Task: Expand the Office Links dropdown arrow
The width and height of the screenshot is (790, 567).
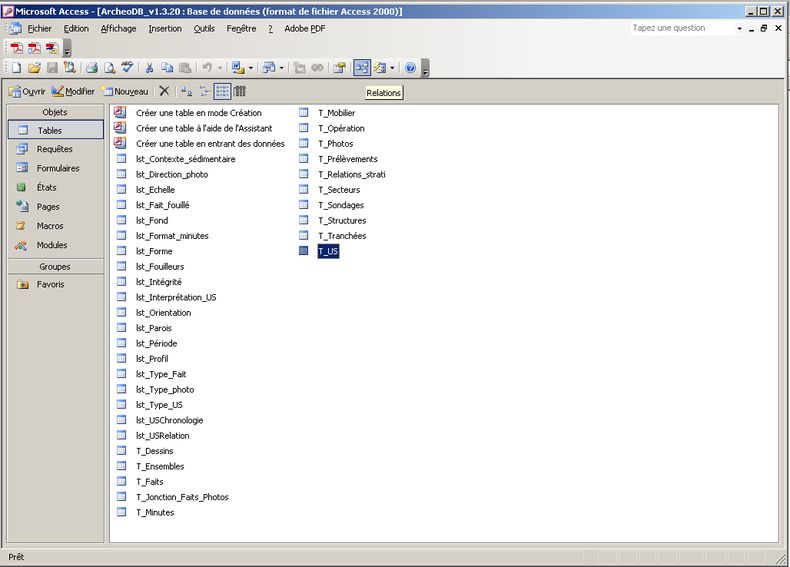Action: coord(251,68)
